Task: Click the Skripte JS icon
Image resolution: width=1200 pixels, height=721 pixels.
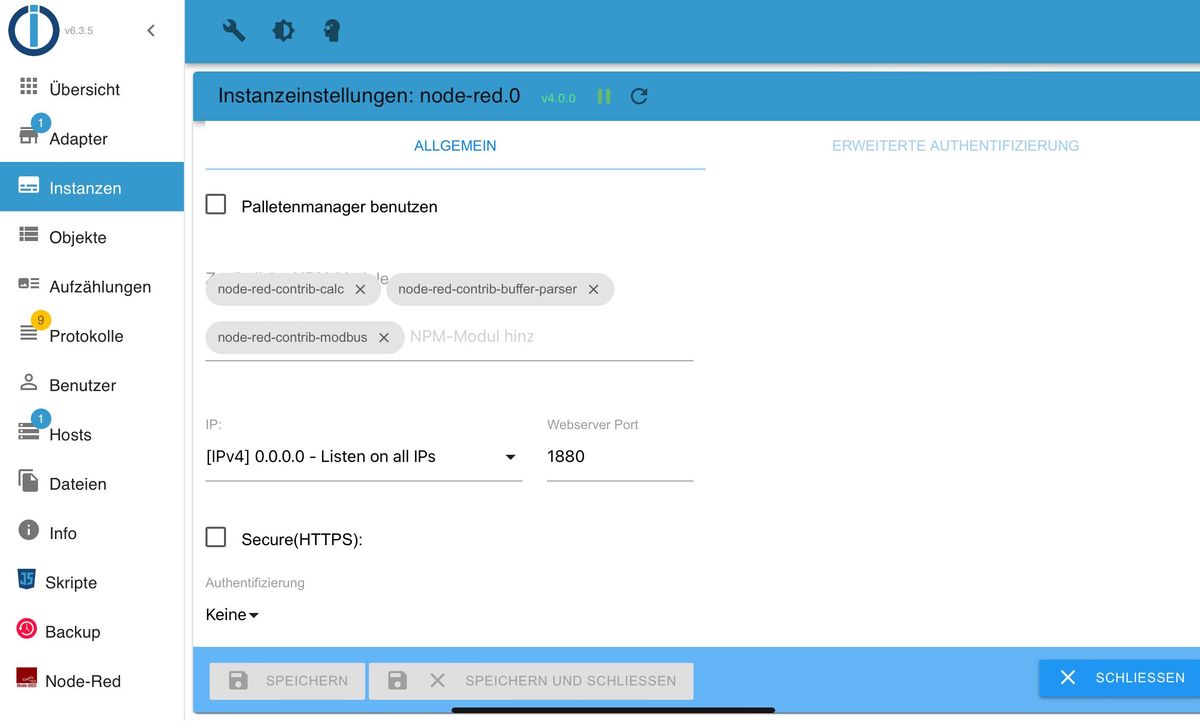Action: (x=27, y=580)
